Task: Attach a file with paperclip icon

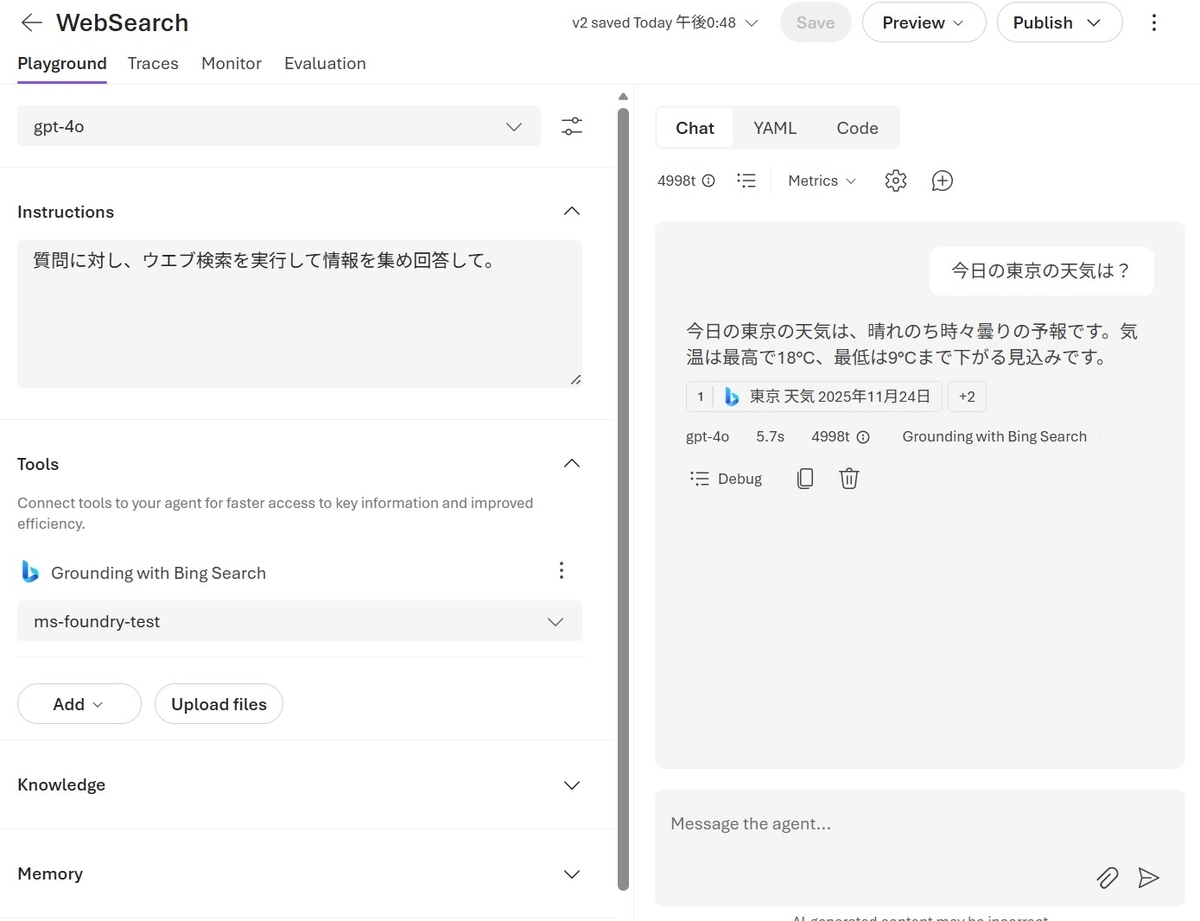Action: (x=1107, y=878)
